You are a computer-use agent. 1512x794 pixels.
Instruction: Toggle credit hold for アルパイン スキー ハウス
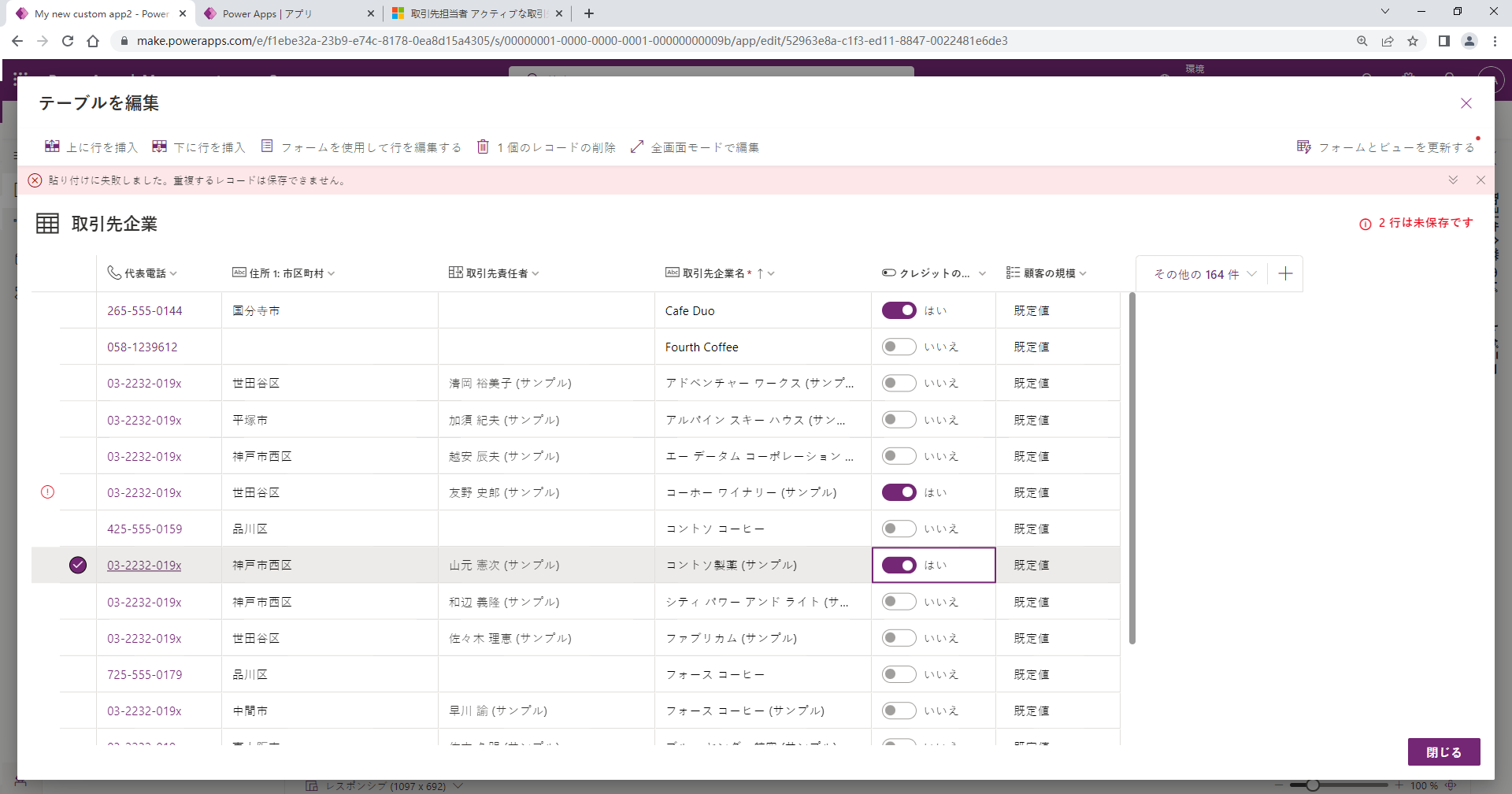(899, 420)
